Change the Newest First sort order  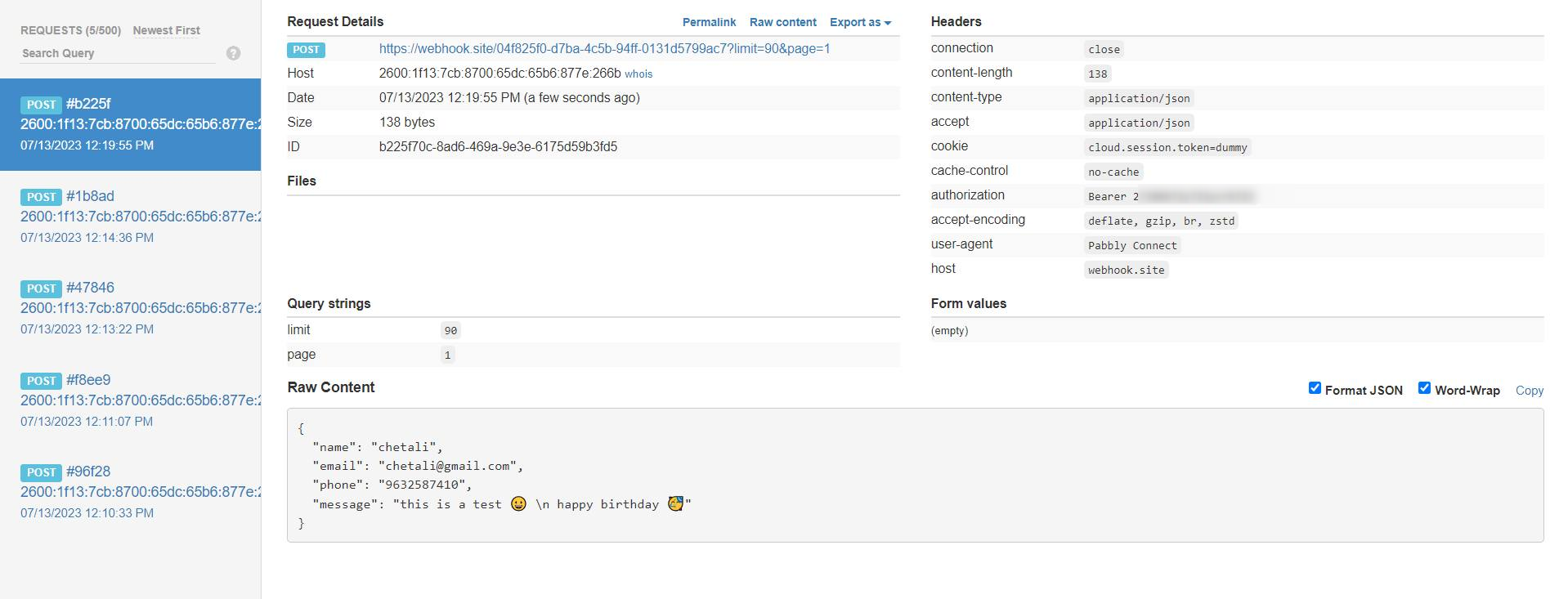pyautogui.click(x=166, y=30)
